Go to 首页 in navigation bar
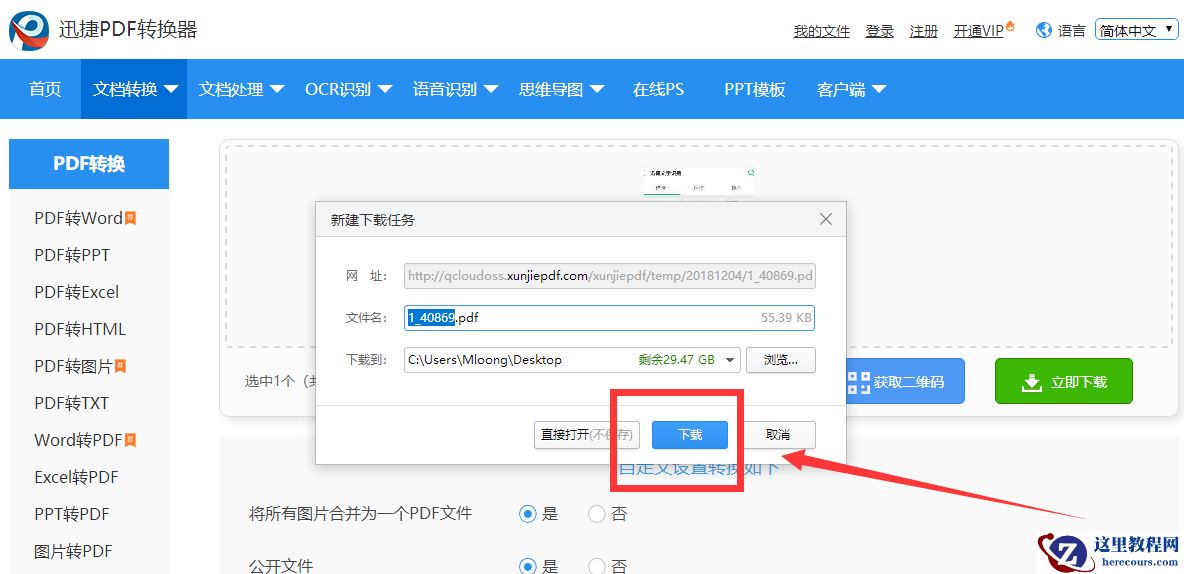This screenshot has height=574, width=1184. pos(45,89)
